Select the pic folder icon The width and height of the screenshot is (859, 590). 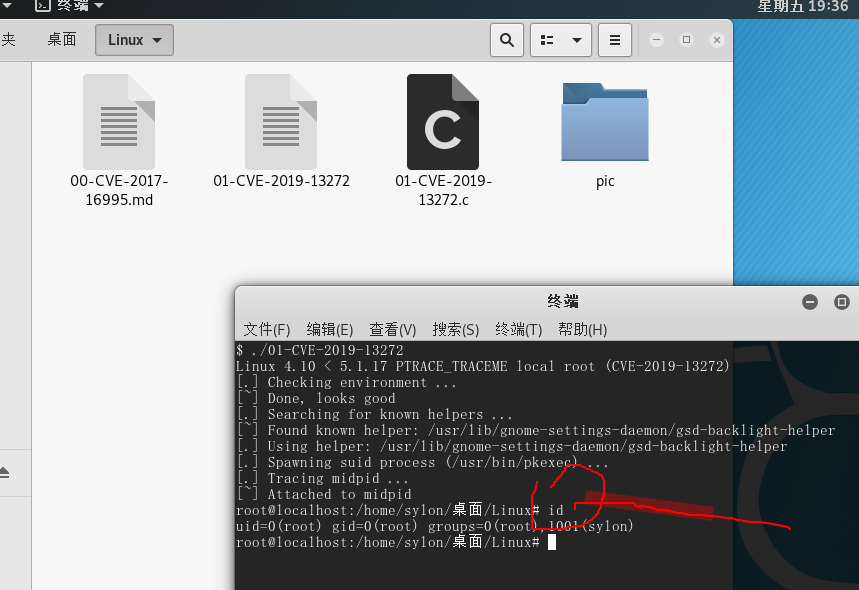click(605, 122)
